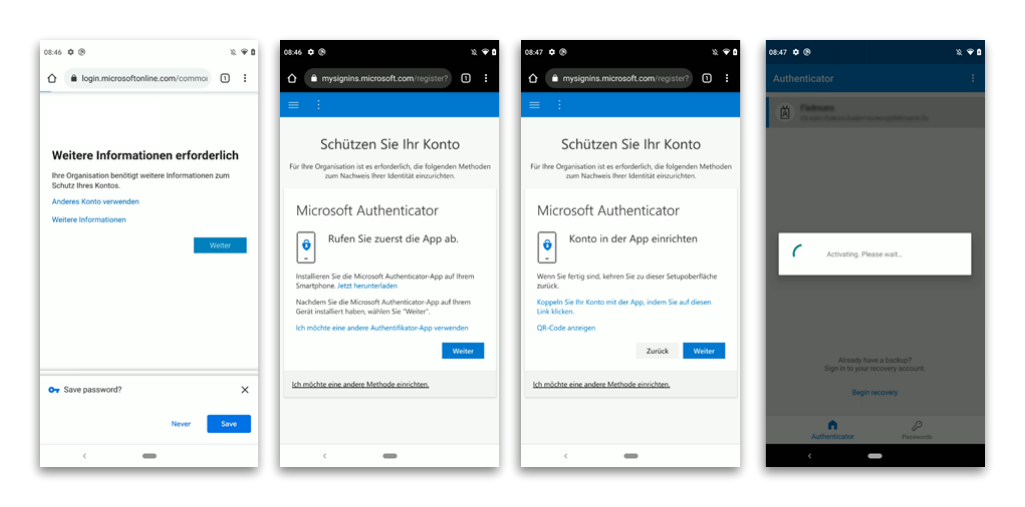This screenshot has height=507, width=1025.
Task: Select the Authenticator home tab
Action: 832,429
